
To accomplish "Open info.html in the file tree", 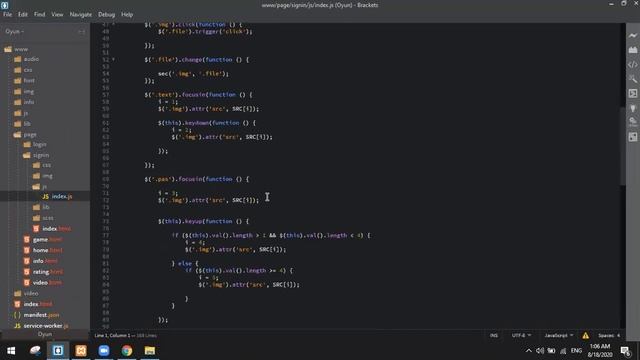I will coord(45,261).
